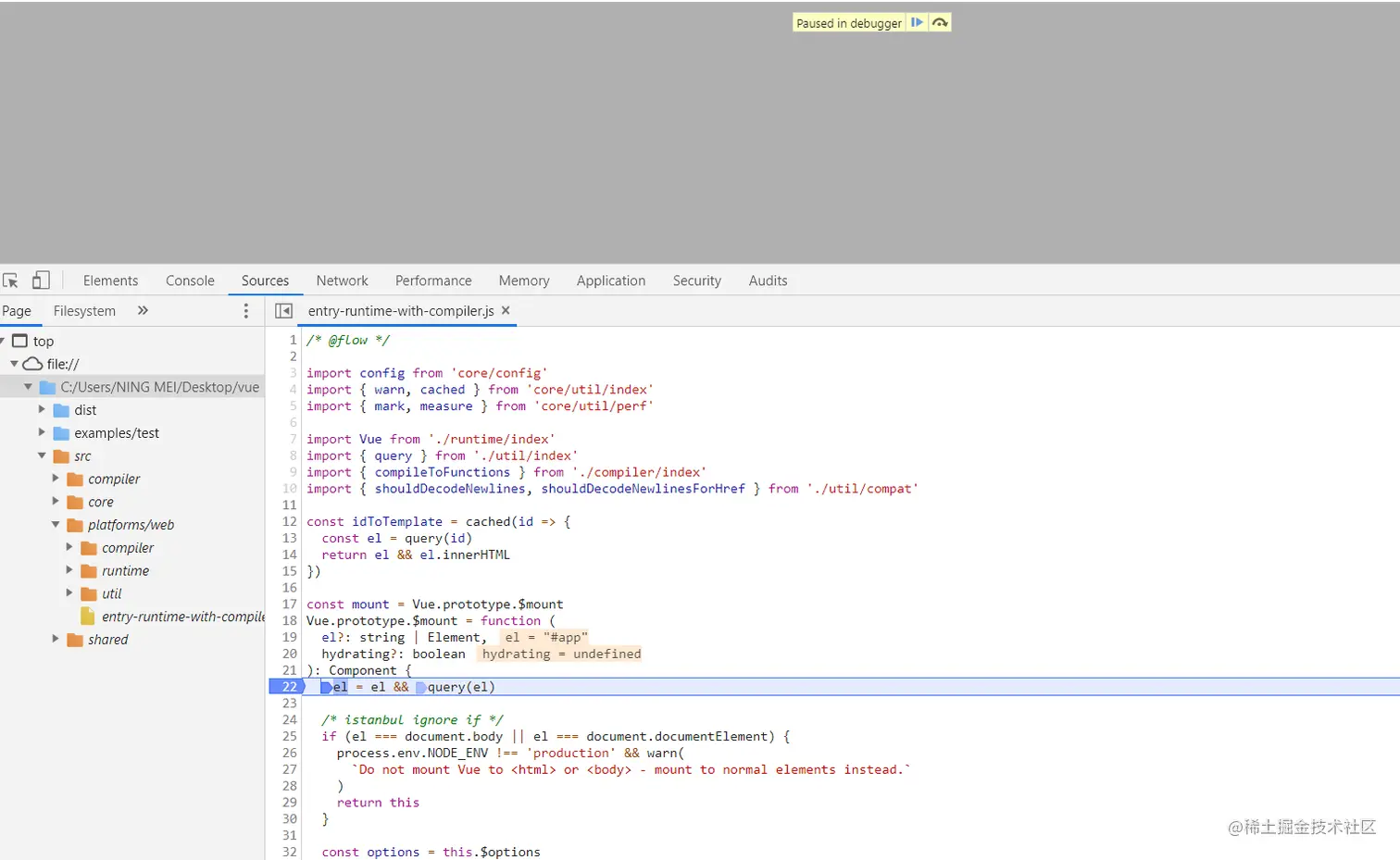Collapse the platforms/web folder
The image size is (1400, 860).
(x=56, y=524)
